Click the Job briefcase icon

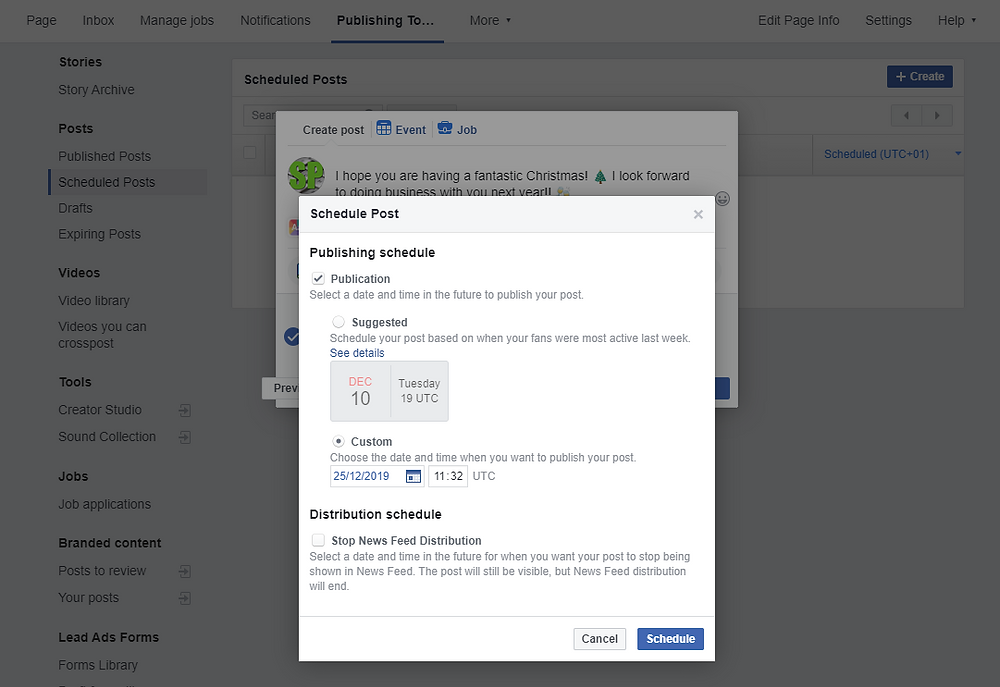[445, 128]
